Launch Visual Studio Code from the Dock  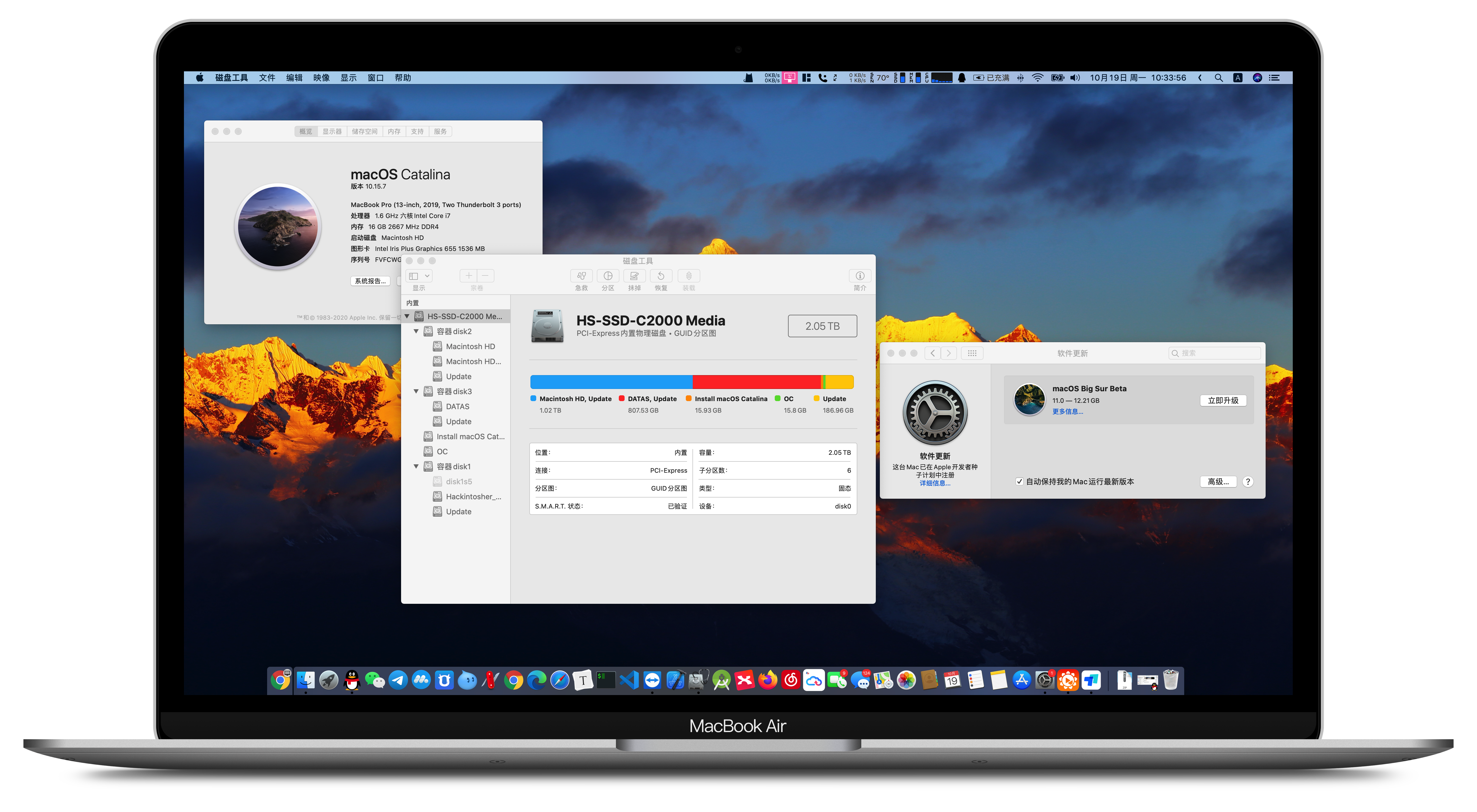[629, 681]
